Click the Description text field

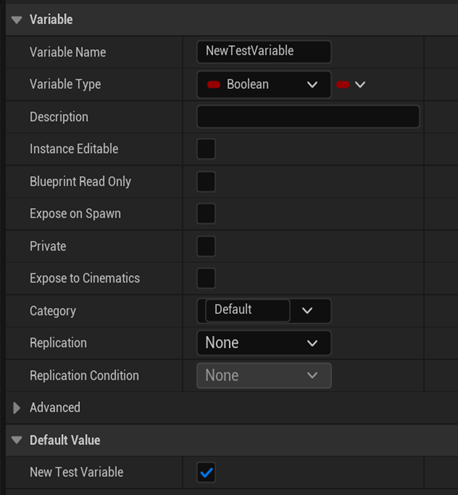[308, 117]
